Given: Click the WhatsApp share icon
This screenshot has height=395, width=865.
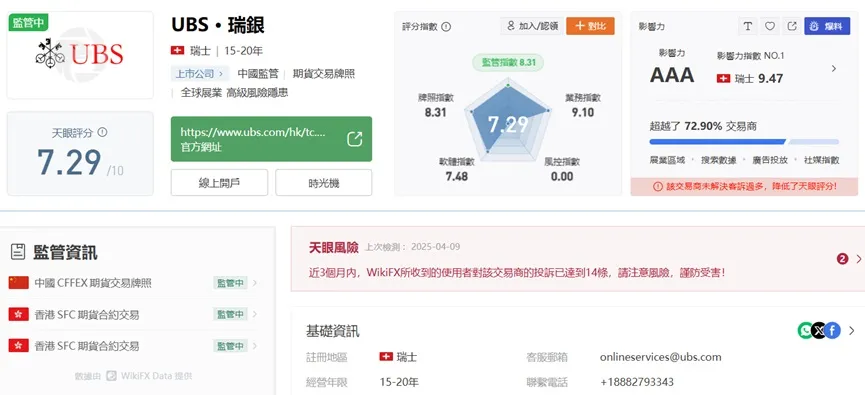Looking at the screenshot, I should pos(805,330).
